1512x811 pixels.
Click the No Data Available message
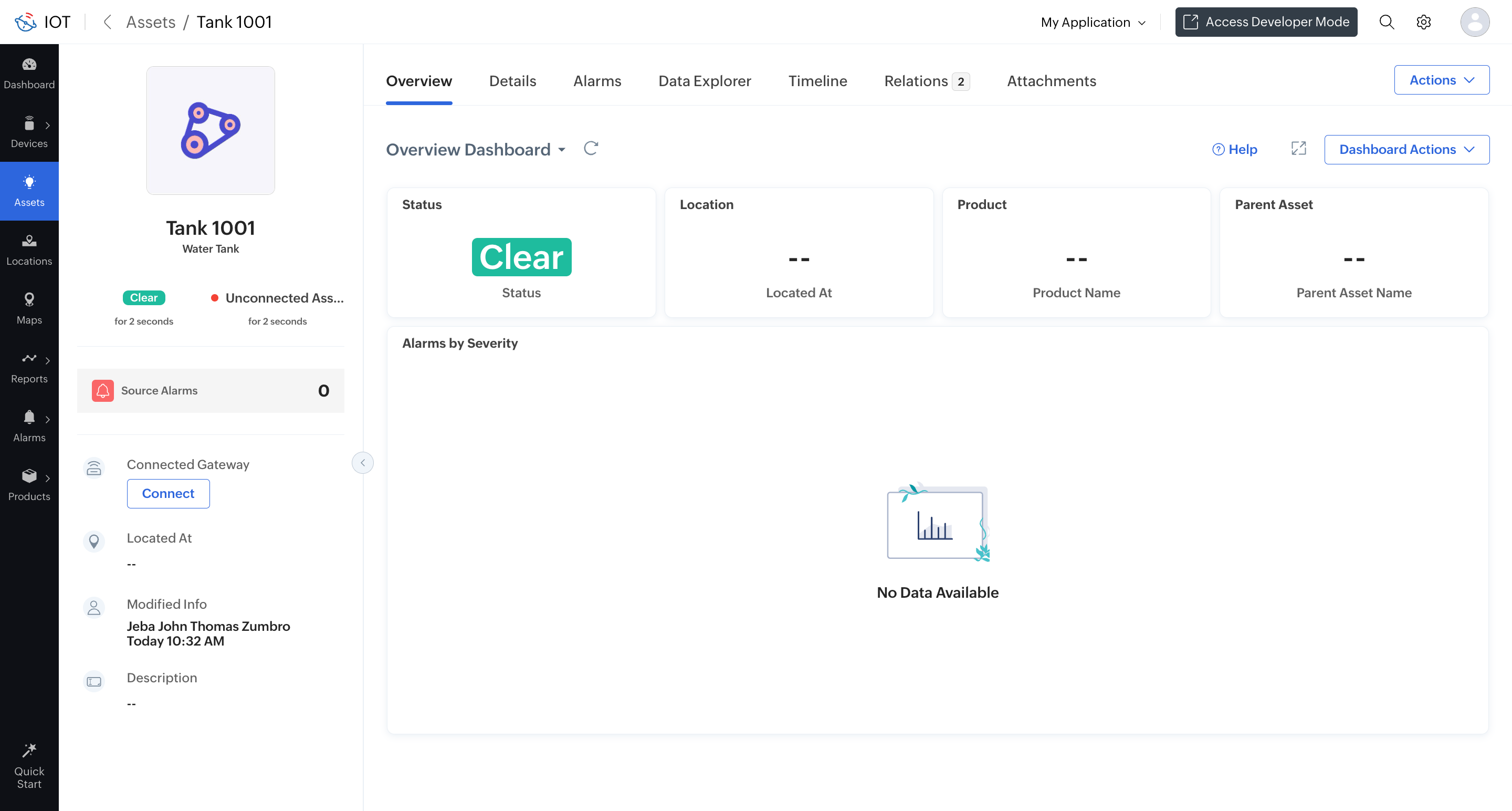click(937, 592)
